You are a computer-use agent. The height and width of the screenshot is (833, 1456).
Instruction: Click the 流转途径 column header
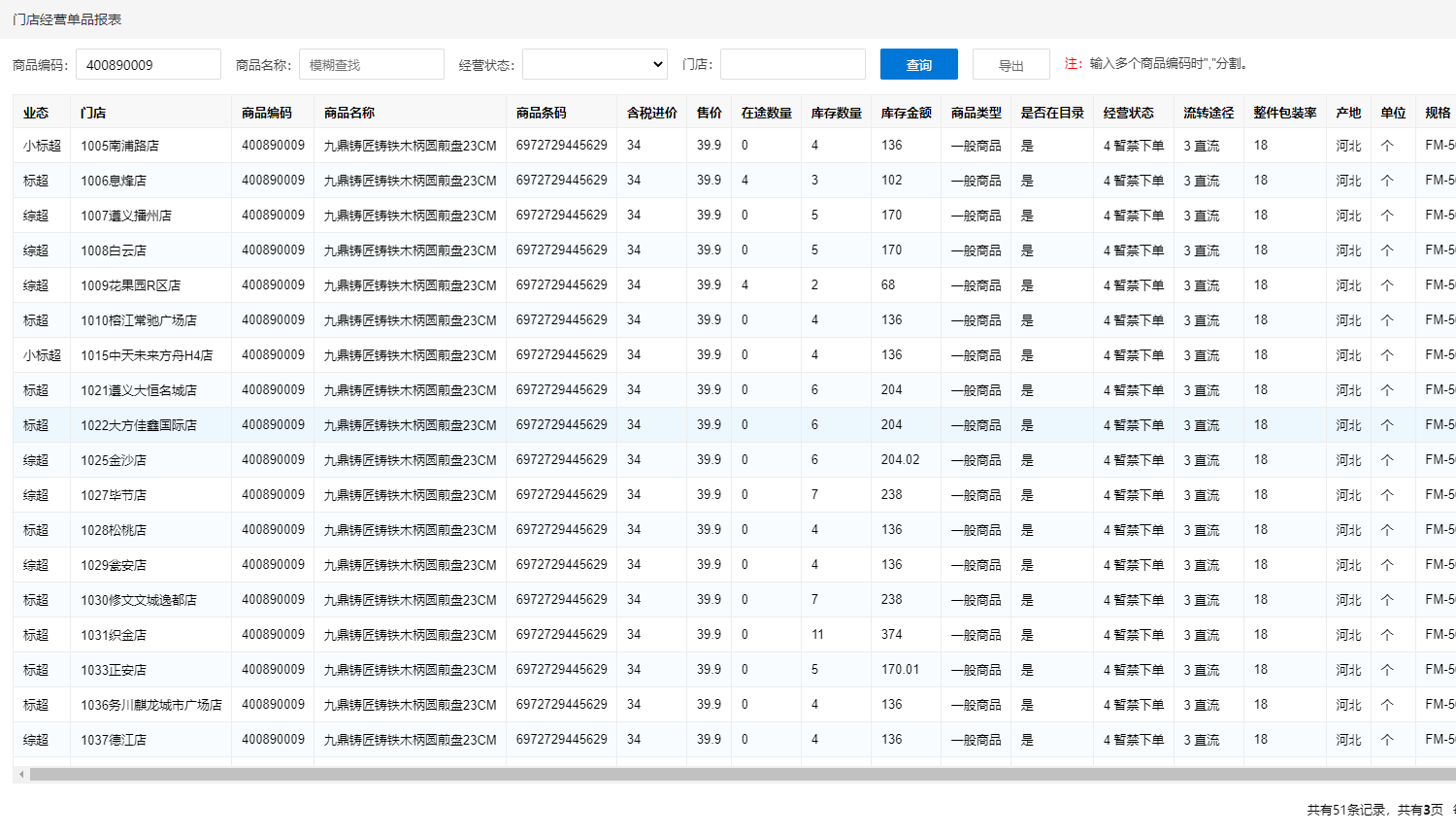1208,113
